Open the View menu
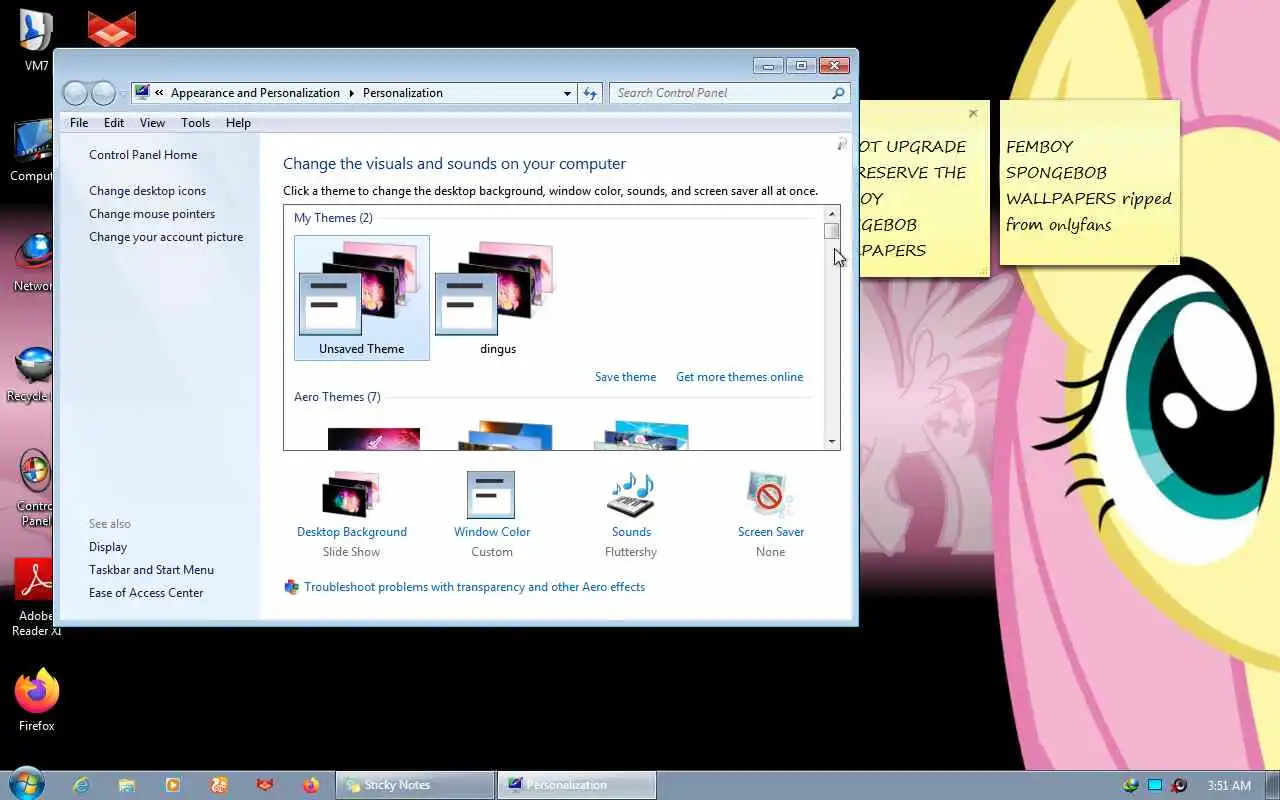 click(x=152, y=123)
